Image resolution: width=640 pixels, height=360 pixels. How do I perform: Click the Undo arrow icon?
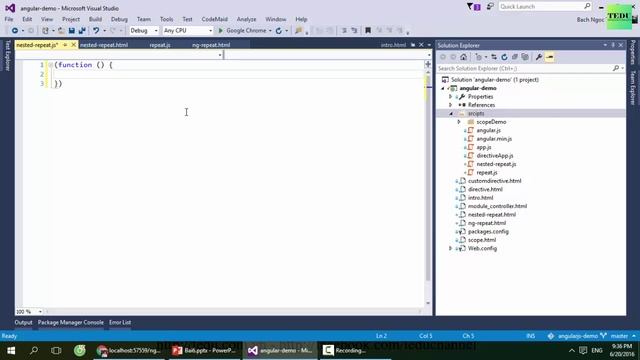tap(96, 31)
